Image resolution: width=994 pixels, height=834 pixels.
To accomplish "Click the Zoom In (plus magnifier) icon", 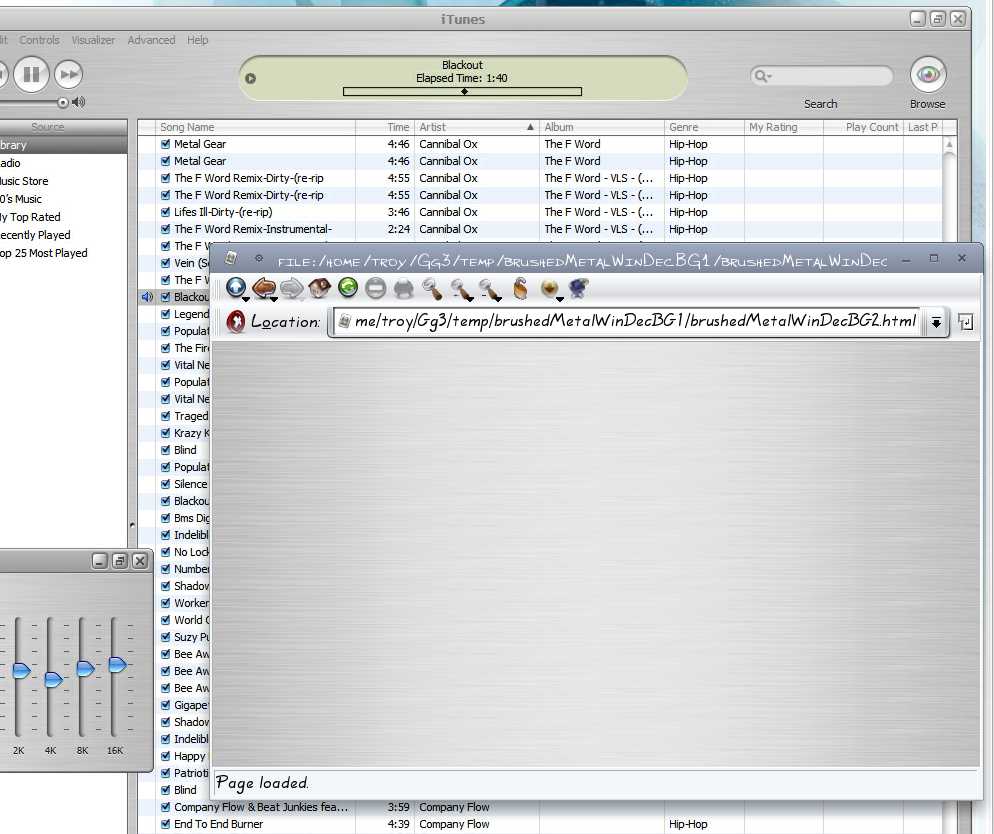I will 461,290.
